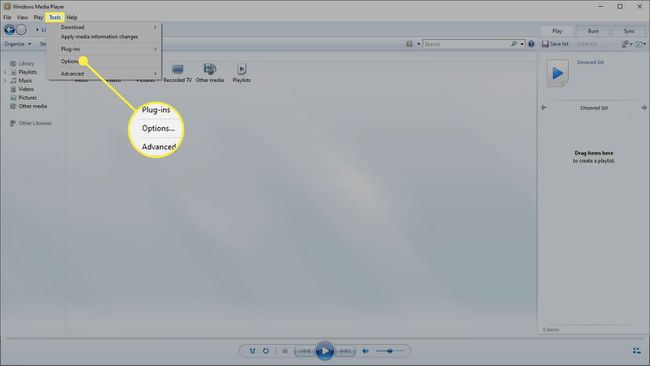Select Videos in the navigation pane
Image resolution: width=650 pixels, height=366 pixels.
22,89
